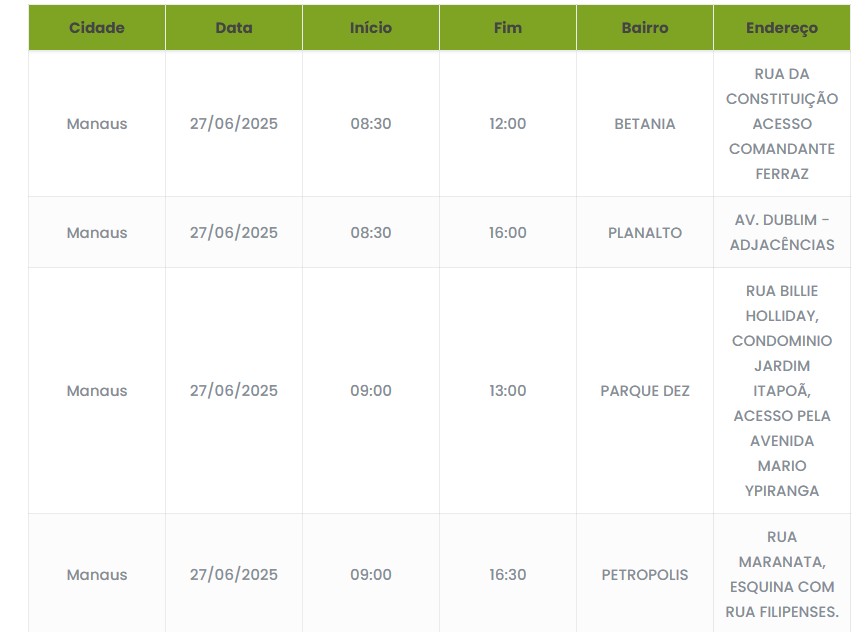
Task: Click the Cidade column header
Action: (97, 28)
